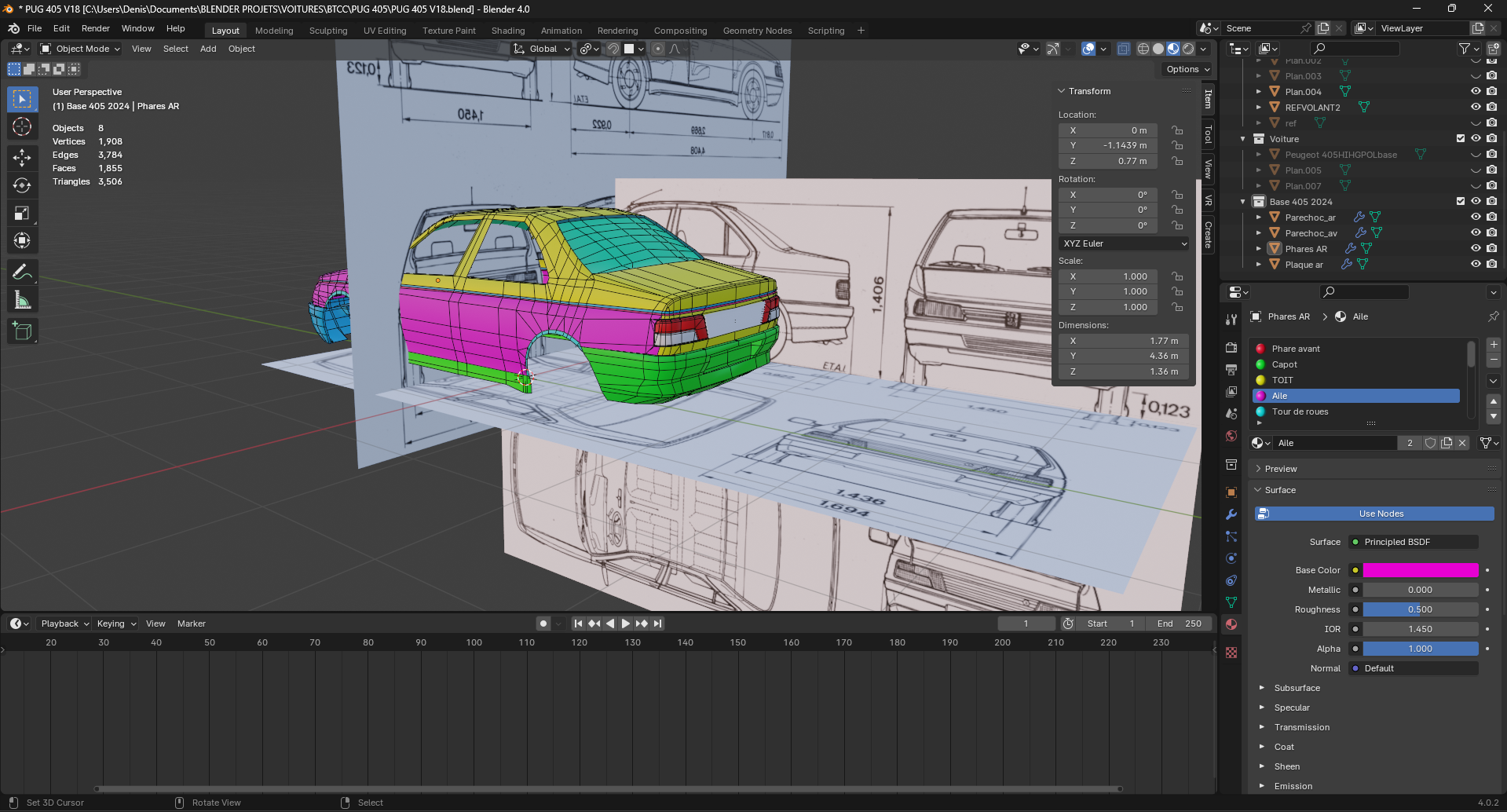Screen dimensions: 1507x812
Task: Switch viewport to wireframe shading
Action: (1143, 49)
